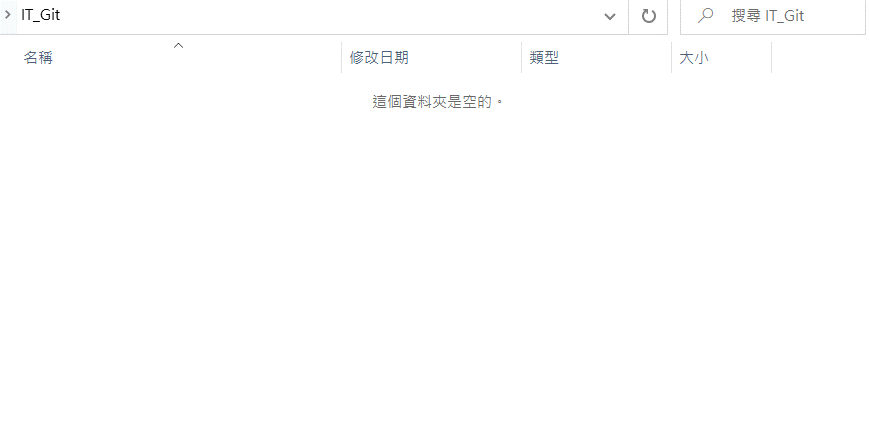Click blank address bar area after IT_Git
The image size is (870, 430).
(327, 16)
